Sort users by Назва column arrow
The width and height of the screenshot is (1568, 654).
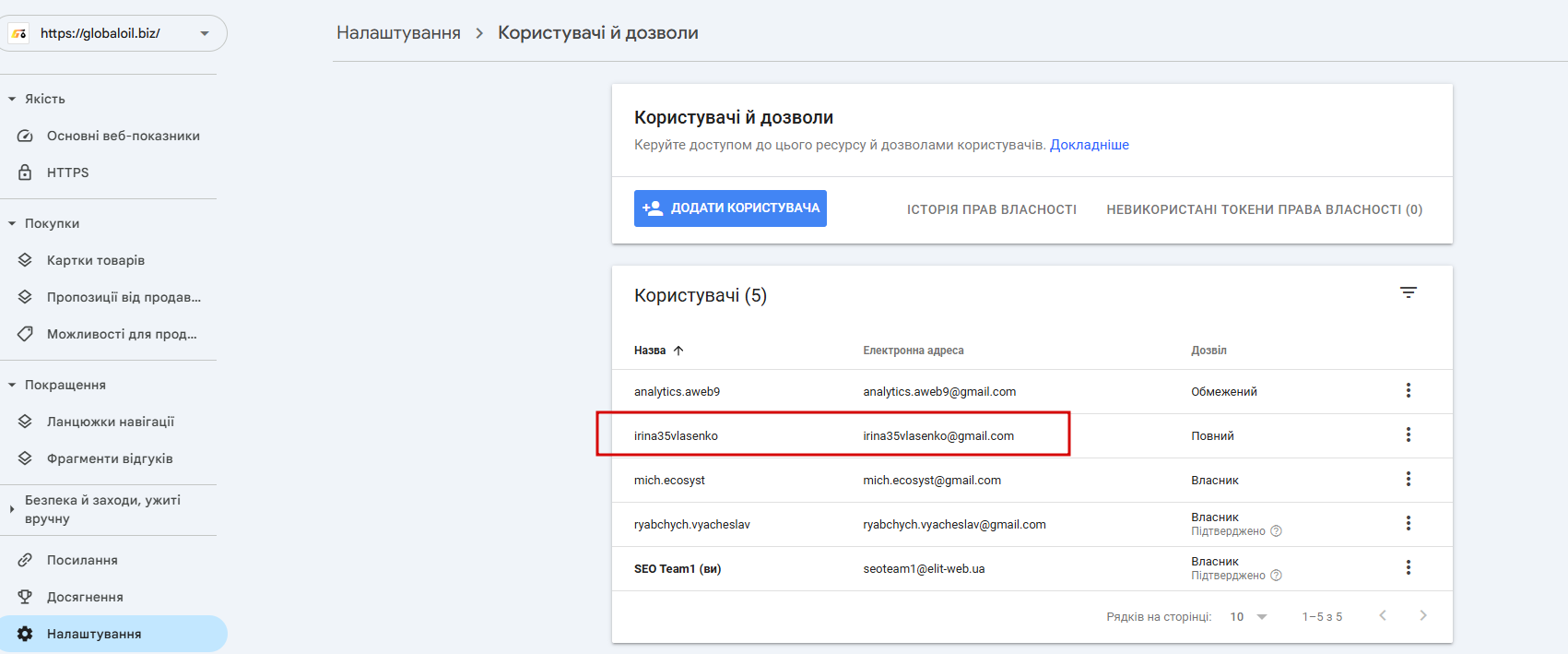click(678, 351)
